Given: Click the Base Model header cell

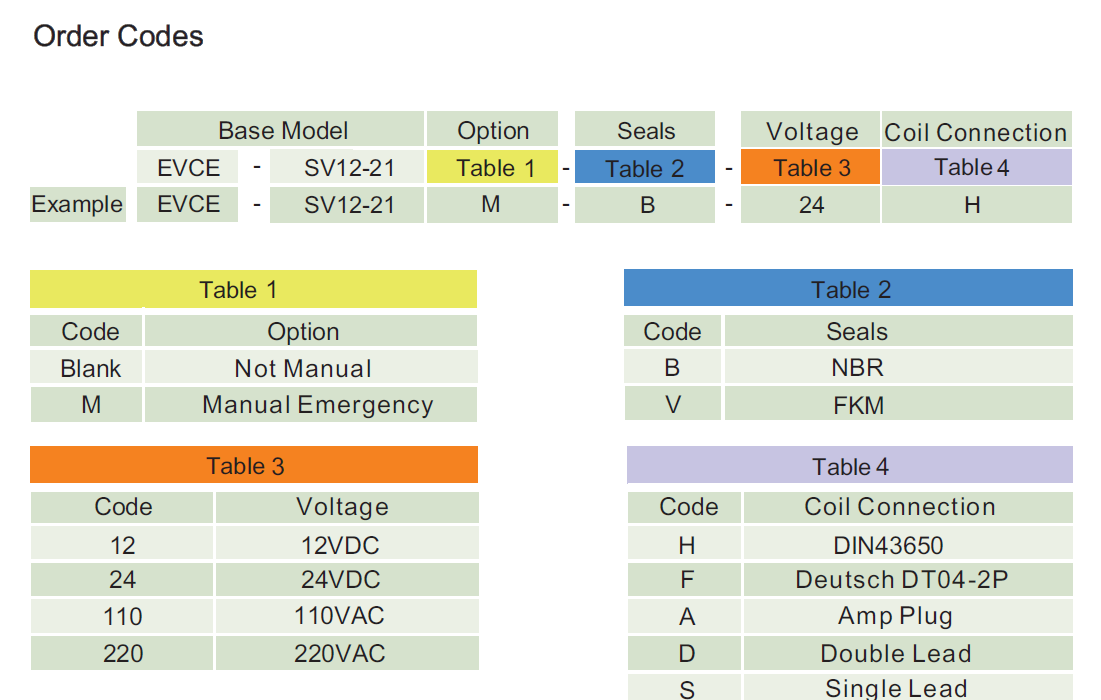Looking at the screenshot, I should tap(283, 131).
